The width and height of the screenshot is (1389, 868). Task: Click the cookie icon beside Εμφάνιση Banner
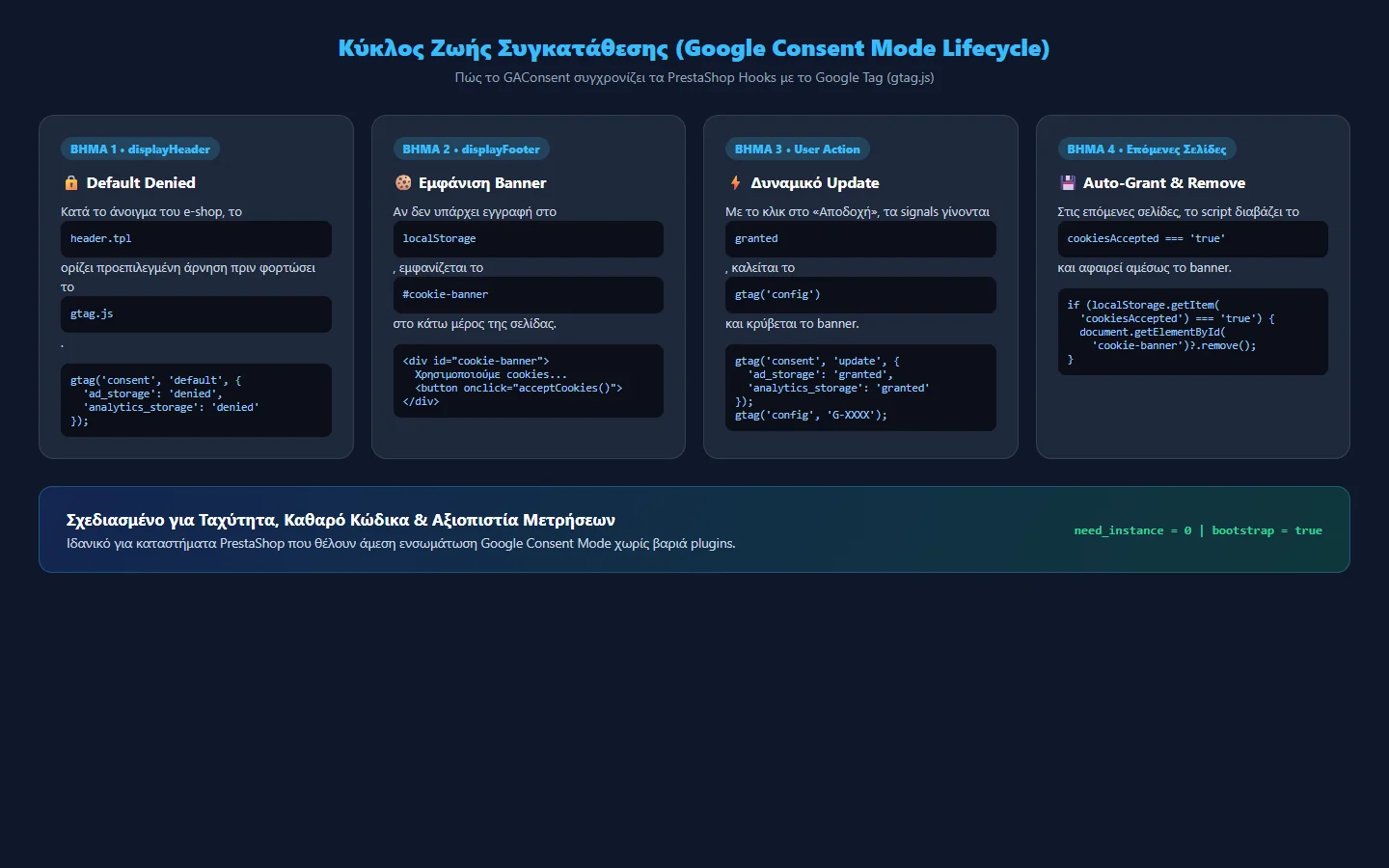pyautogui.click(x=403, y=183)
